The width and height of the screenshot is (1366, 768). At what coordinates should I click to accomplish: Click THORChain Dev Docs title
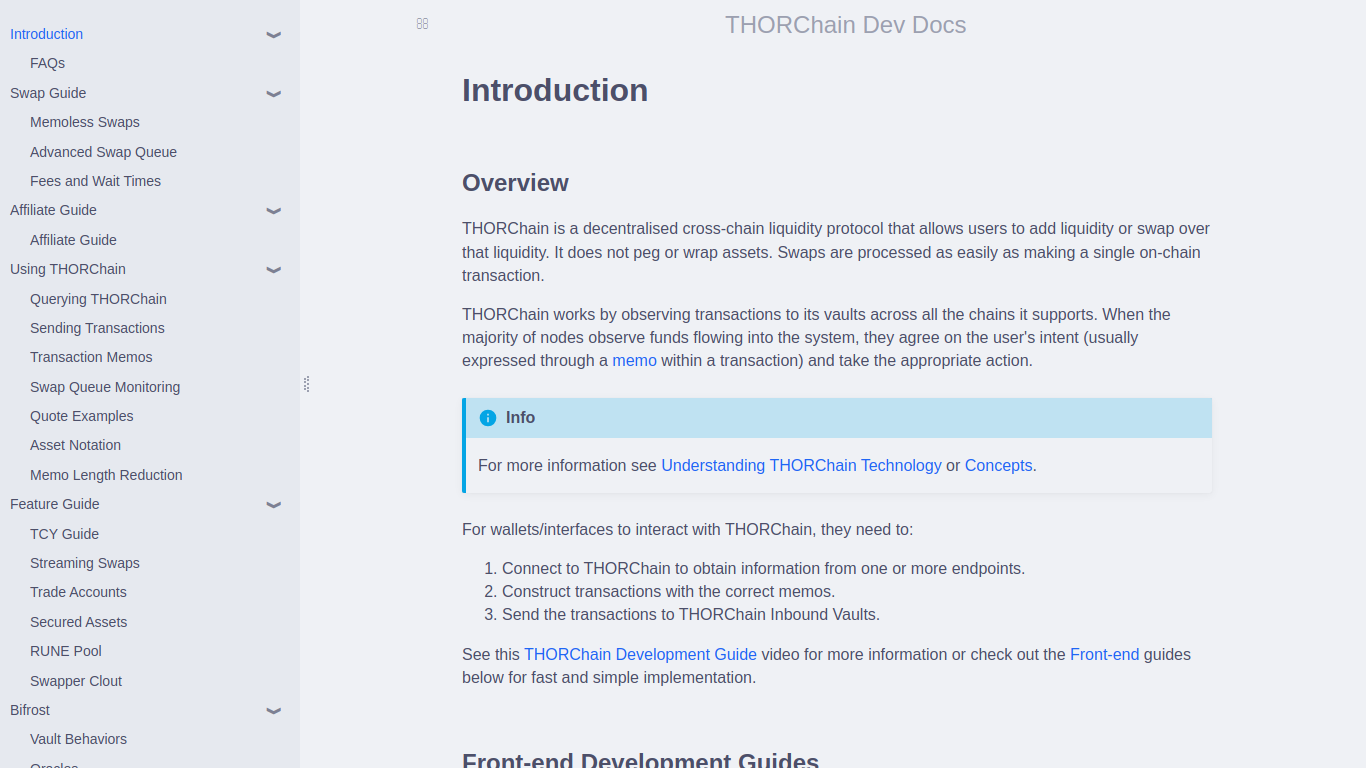845,25
